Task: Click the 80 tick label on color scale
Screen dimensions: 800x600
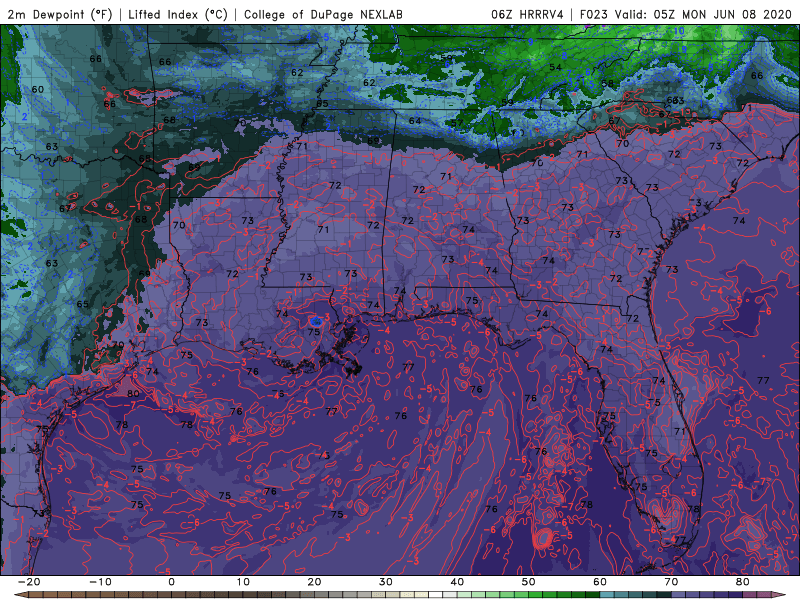Action: pos(743,582)
